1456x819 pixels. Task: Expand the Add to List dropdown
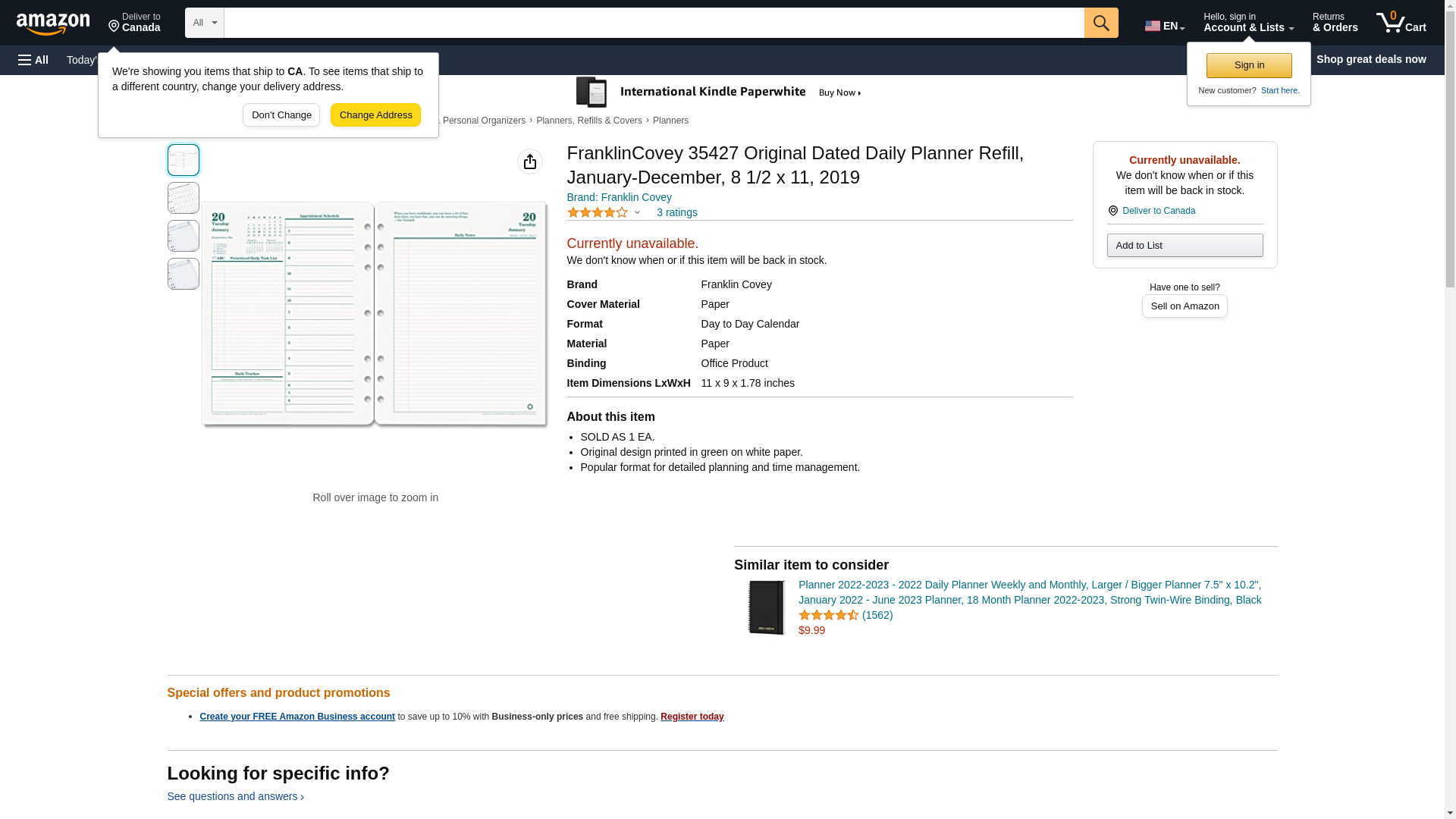pos(1185,245)
